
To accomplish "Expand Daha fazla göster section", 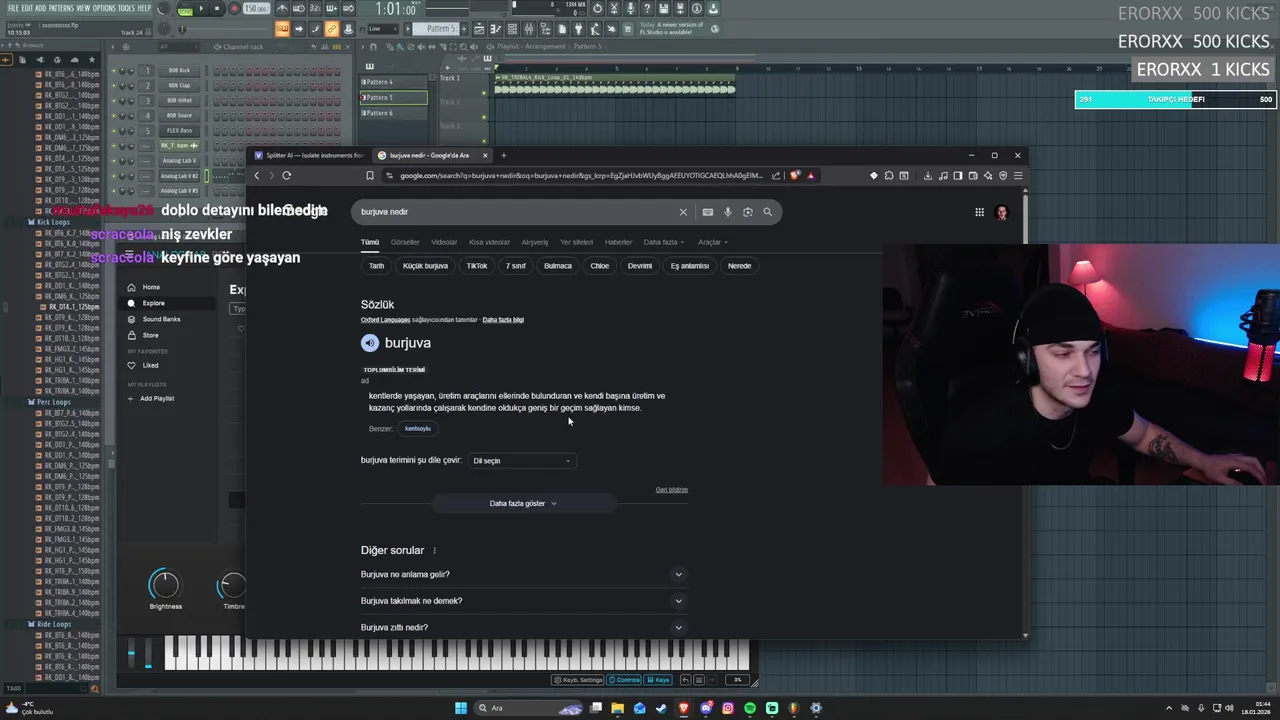I will (x=523, y=504).
